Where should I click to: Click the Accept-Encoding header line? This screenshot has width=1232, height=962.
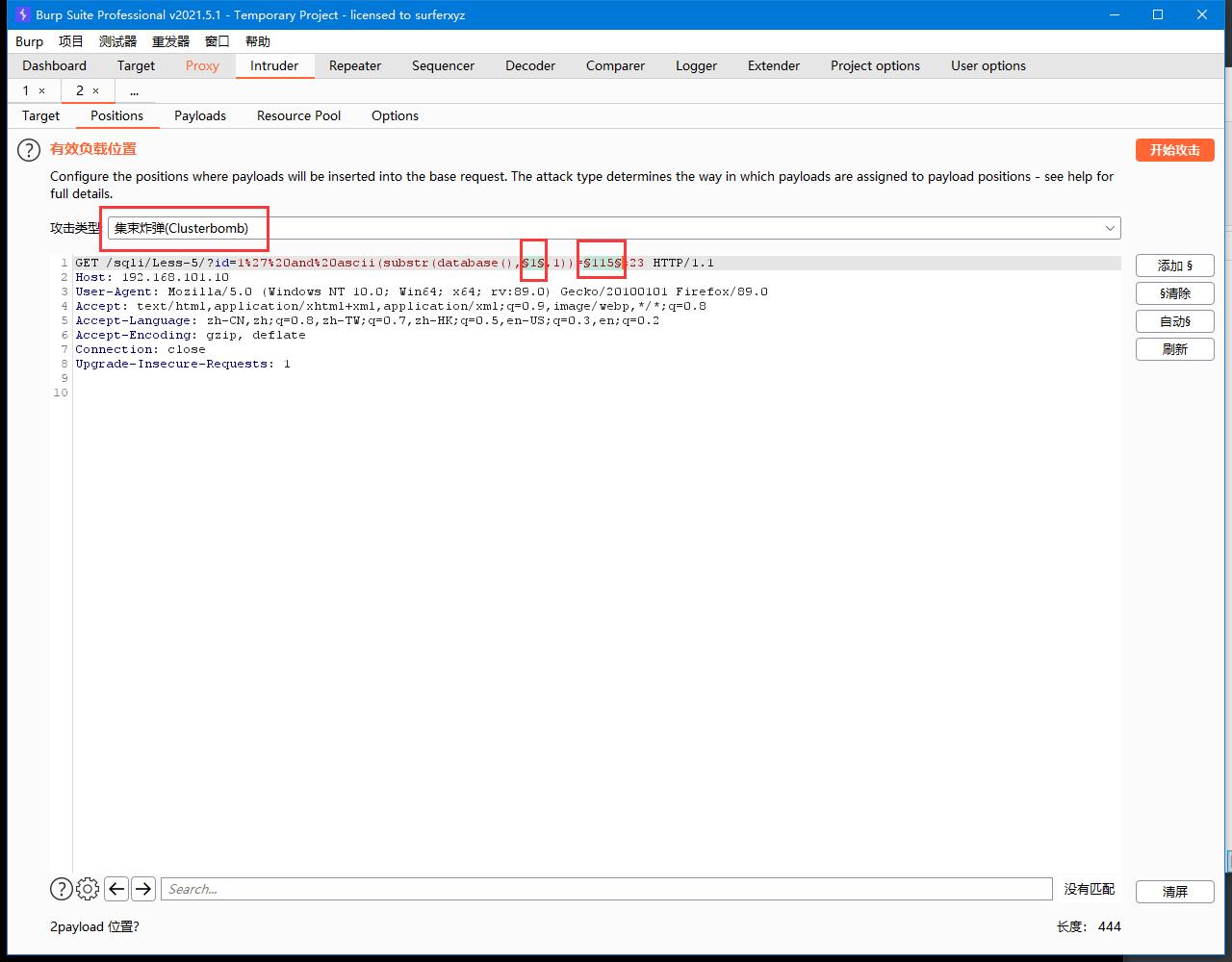click(191, 335)
